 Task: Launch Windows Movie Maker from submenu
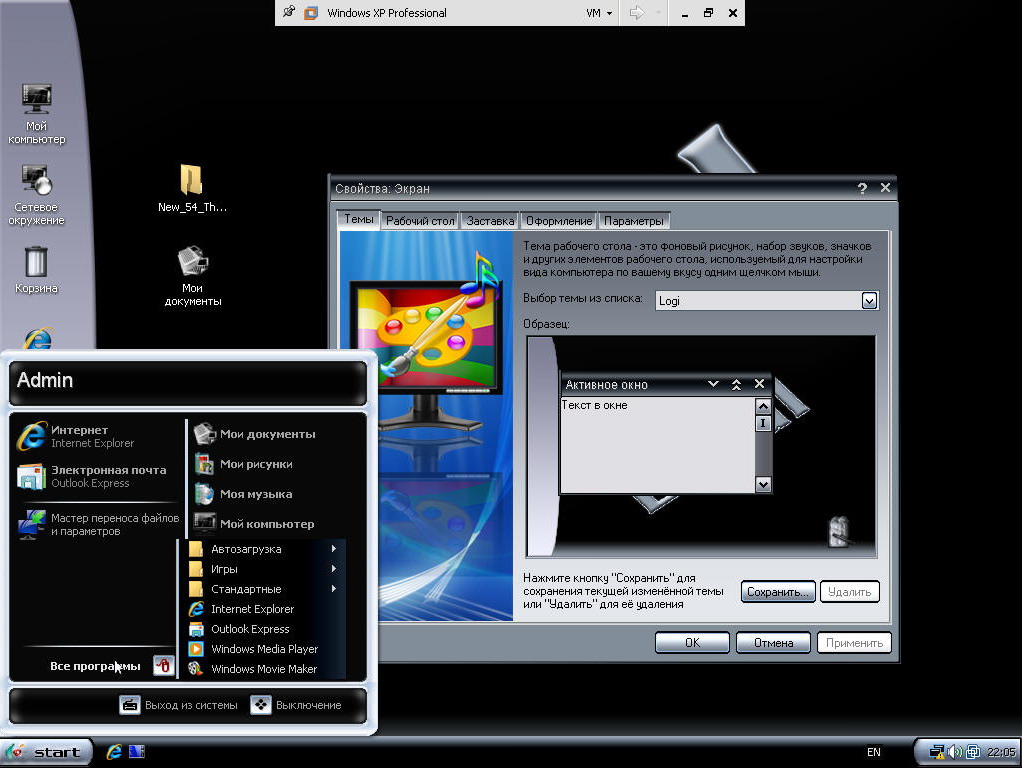coord(263,669)
